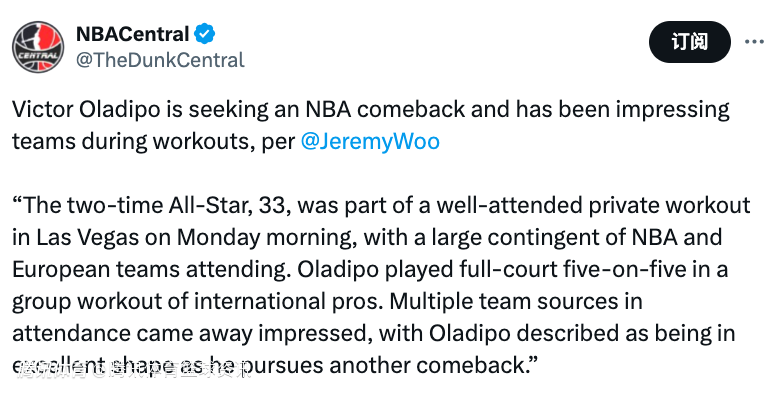
Task: Click the words "Las Vegas on Monday morning"
Action: [196, 238]
